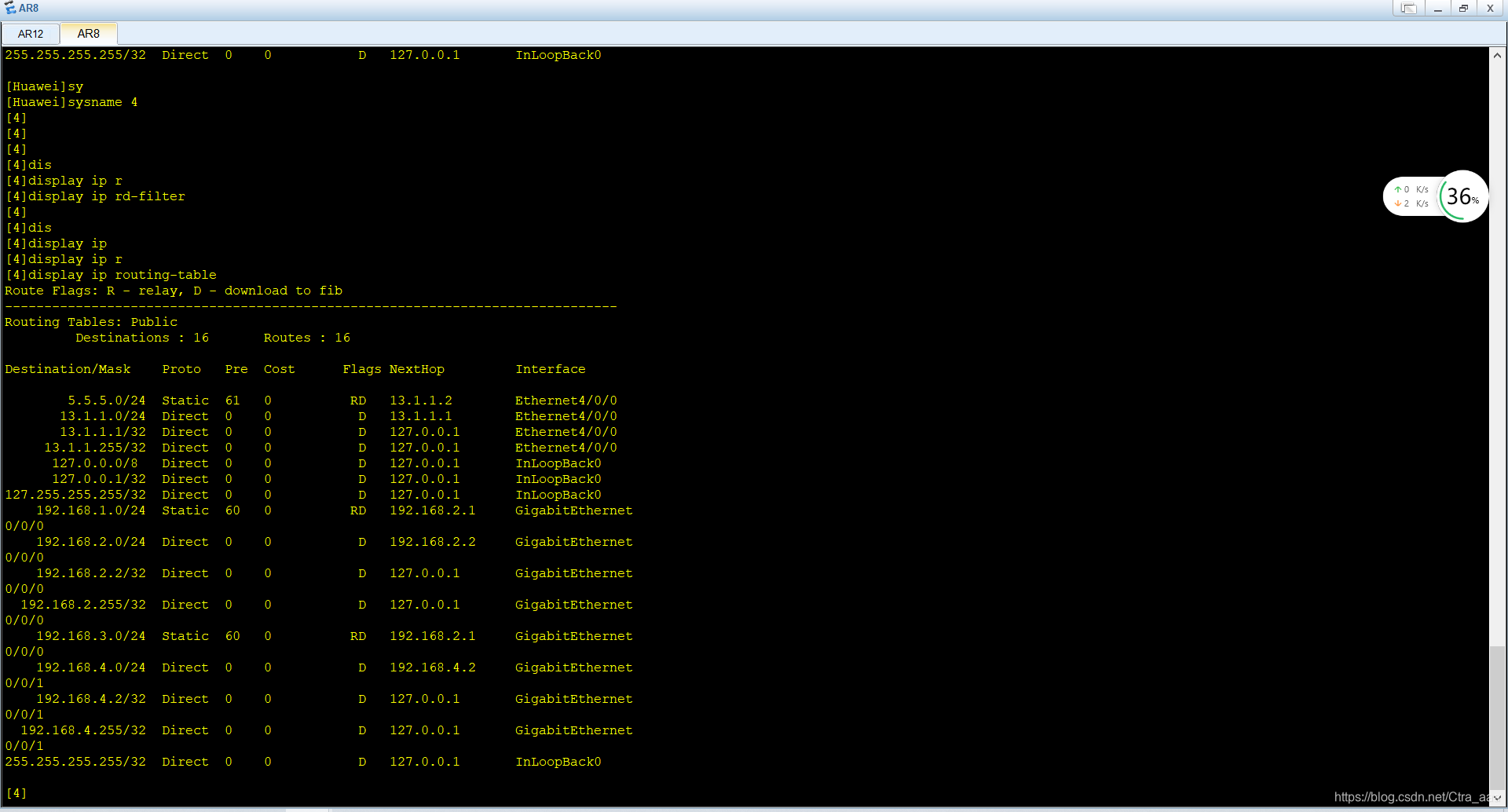Click the 192.168.1.0/24 destination entry
The width and height of the screenshot is (1508, 812).
tap(91, 510)
